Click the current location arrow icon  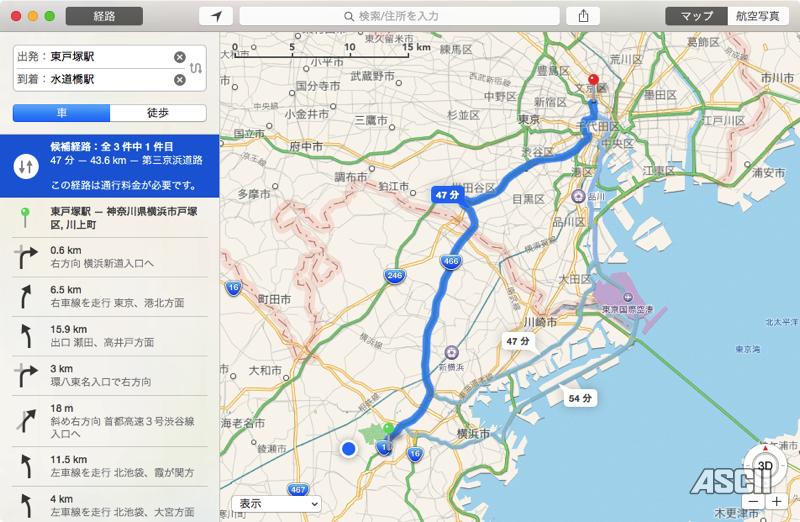(216, 16)
